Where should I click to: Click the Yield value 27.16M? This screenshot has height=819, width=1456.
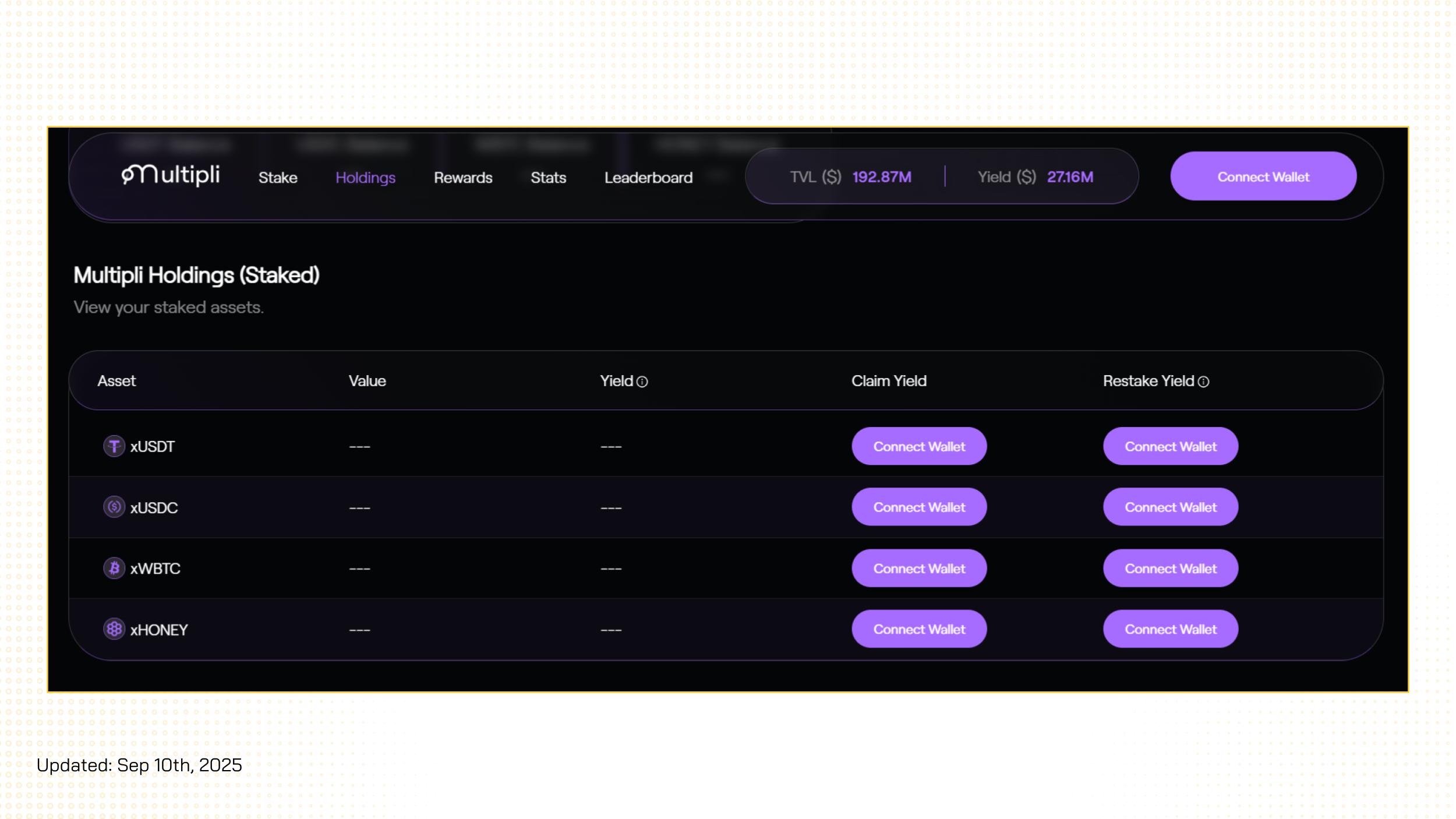click(x=1070, y=177)
